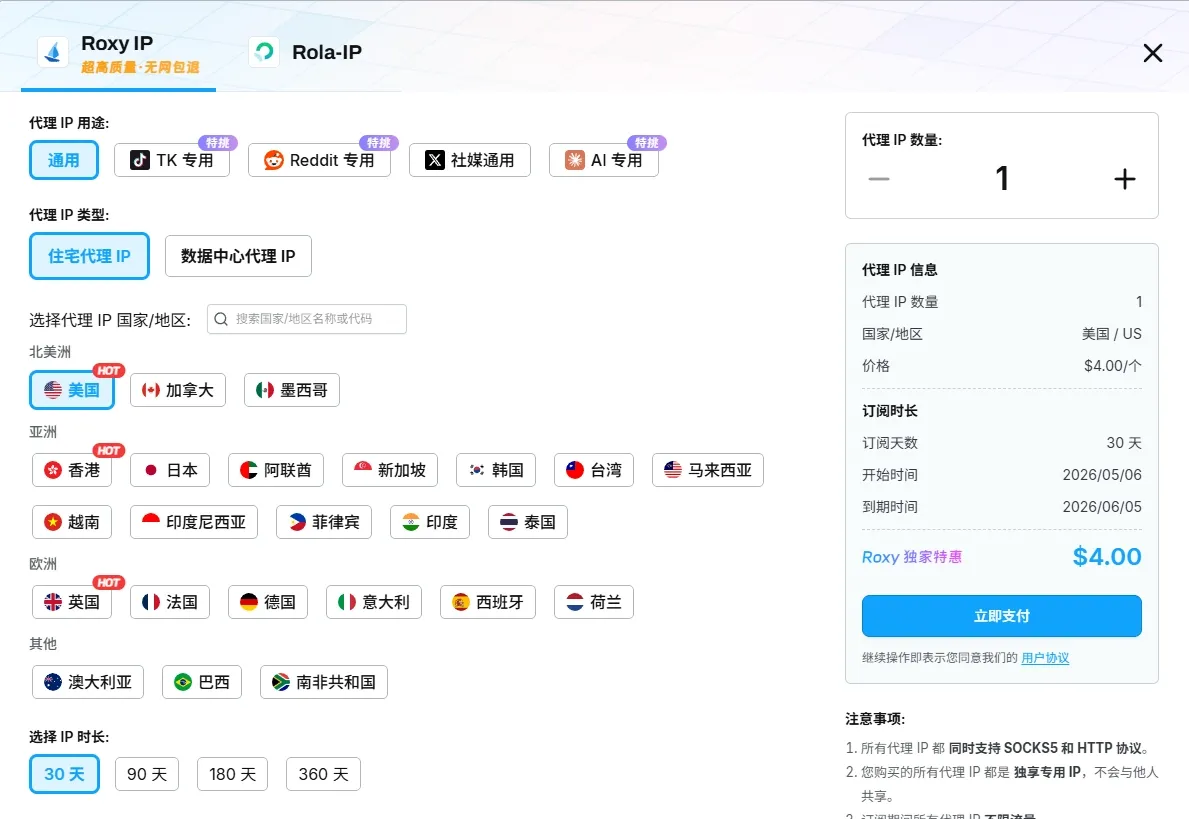Select 墨西哥 country flag option

coord(292,390)
